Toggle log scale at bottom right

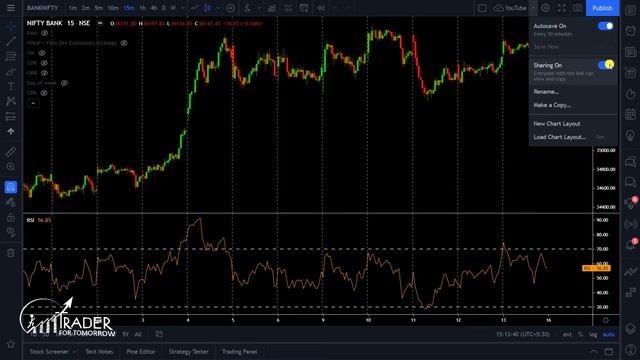pos(593,334)
